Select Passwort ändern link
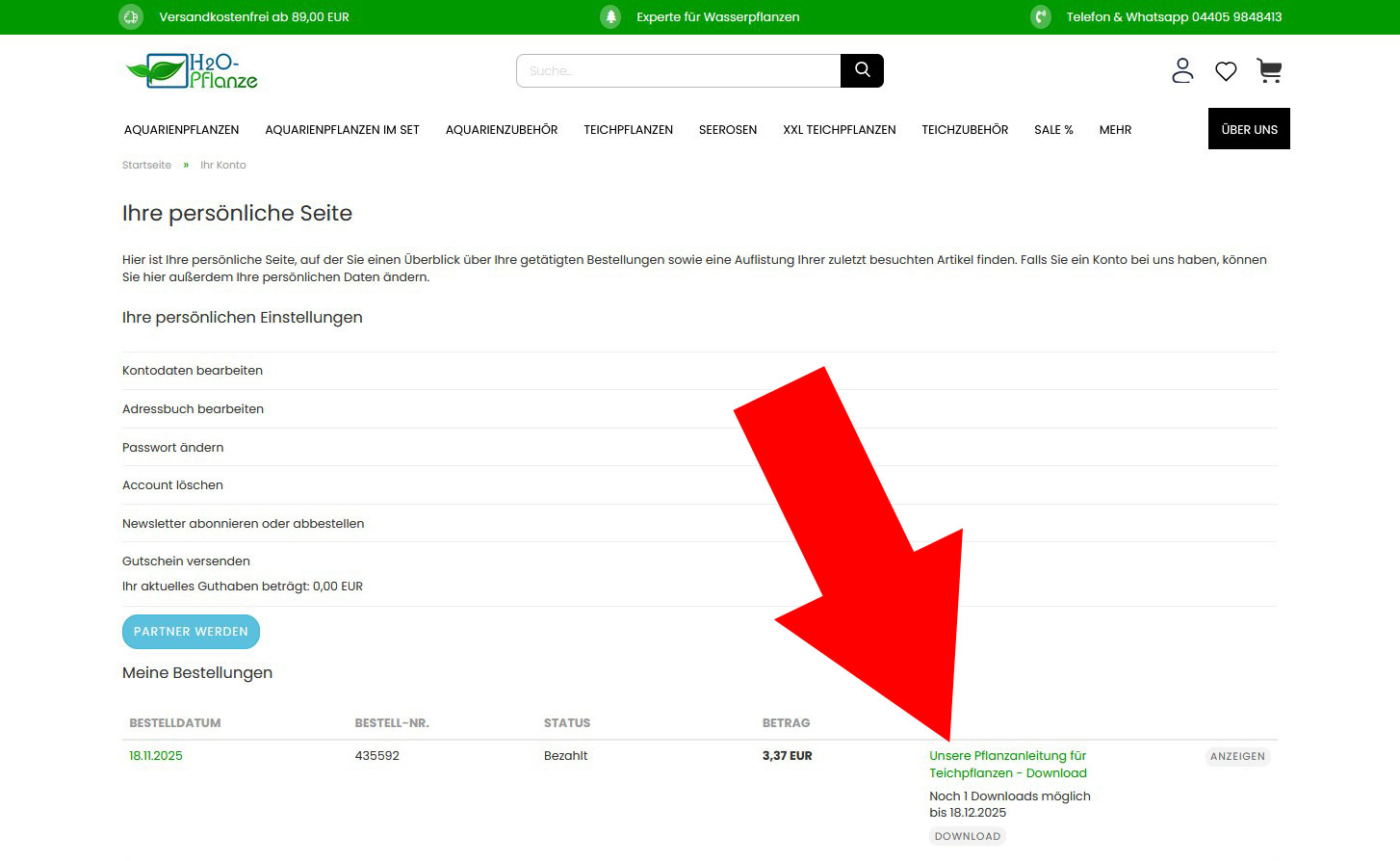Image resolution: width=1400 pixels, height=861 pixels. [x=173, y=448]
